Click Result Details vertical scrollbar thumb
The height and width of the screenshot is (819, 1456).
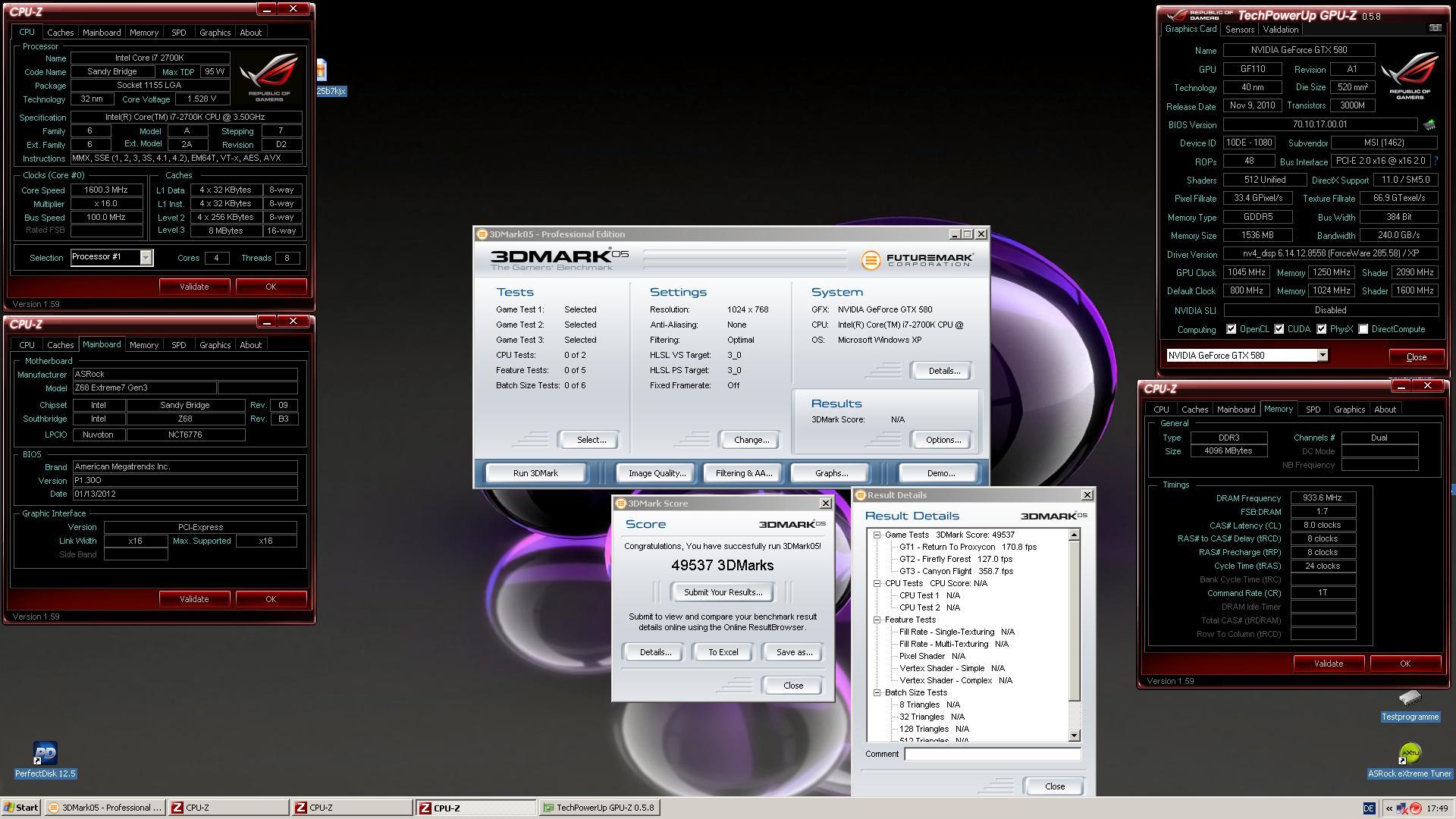[x=1074, y=621]
